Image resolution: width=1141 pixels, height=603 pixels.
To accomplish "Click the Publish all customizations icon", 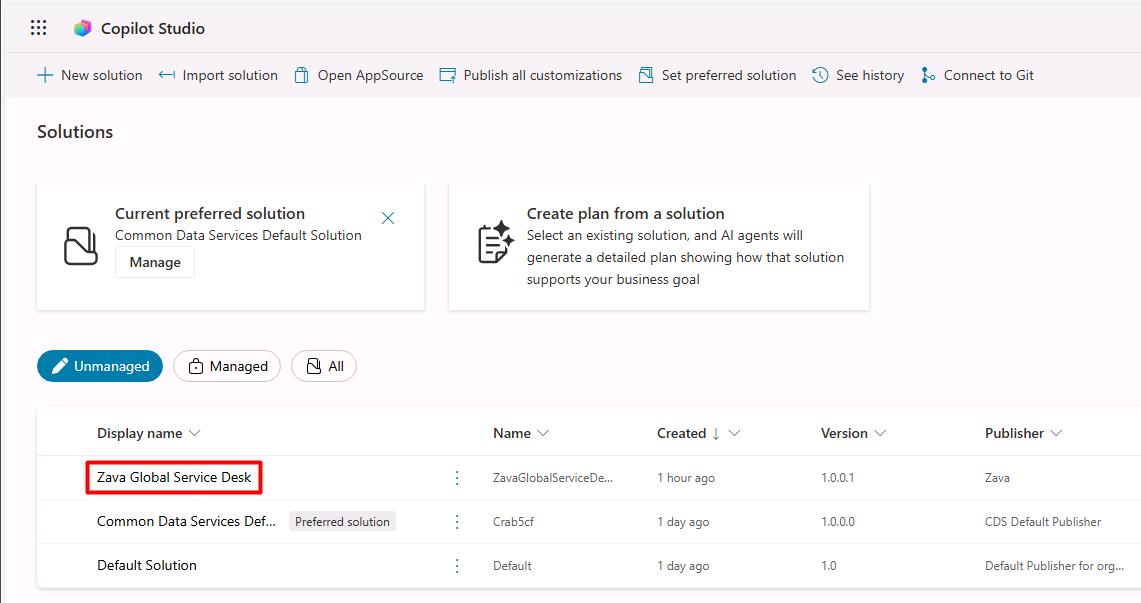I will pos(448,75).
